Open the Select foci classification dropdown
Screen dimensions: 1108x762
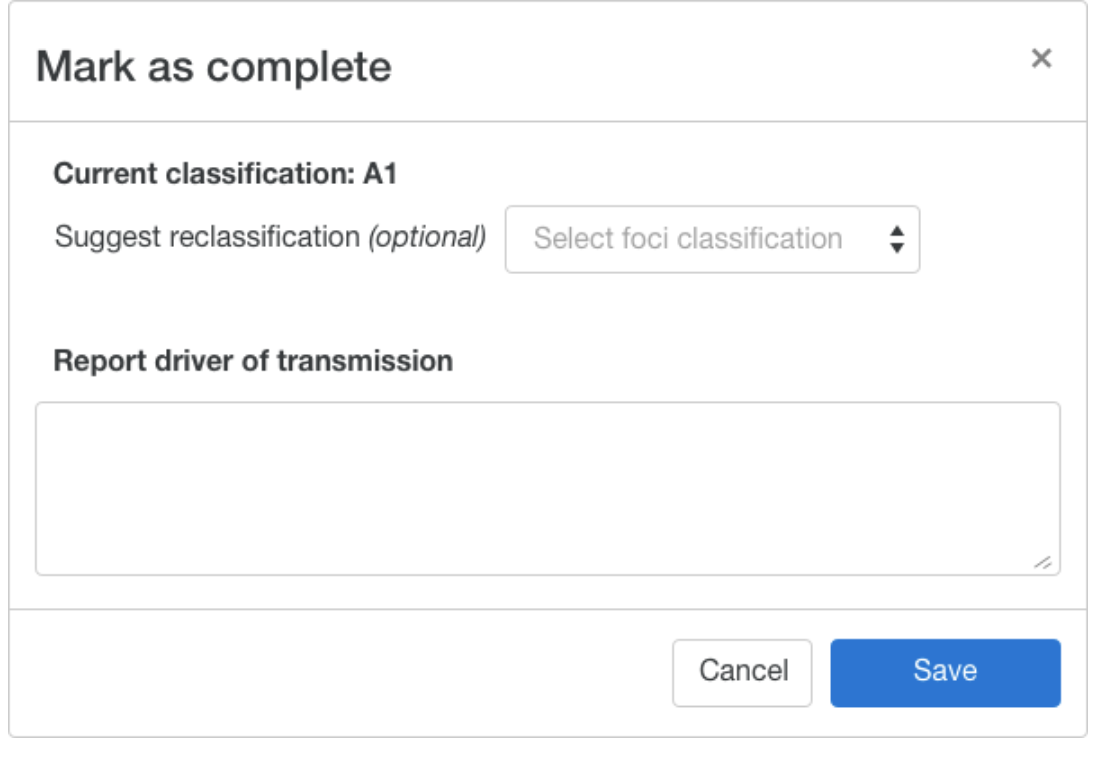click(x=715, y=237)
